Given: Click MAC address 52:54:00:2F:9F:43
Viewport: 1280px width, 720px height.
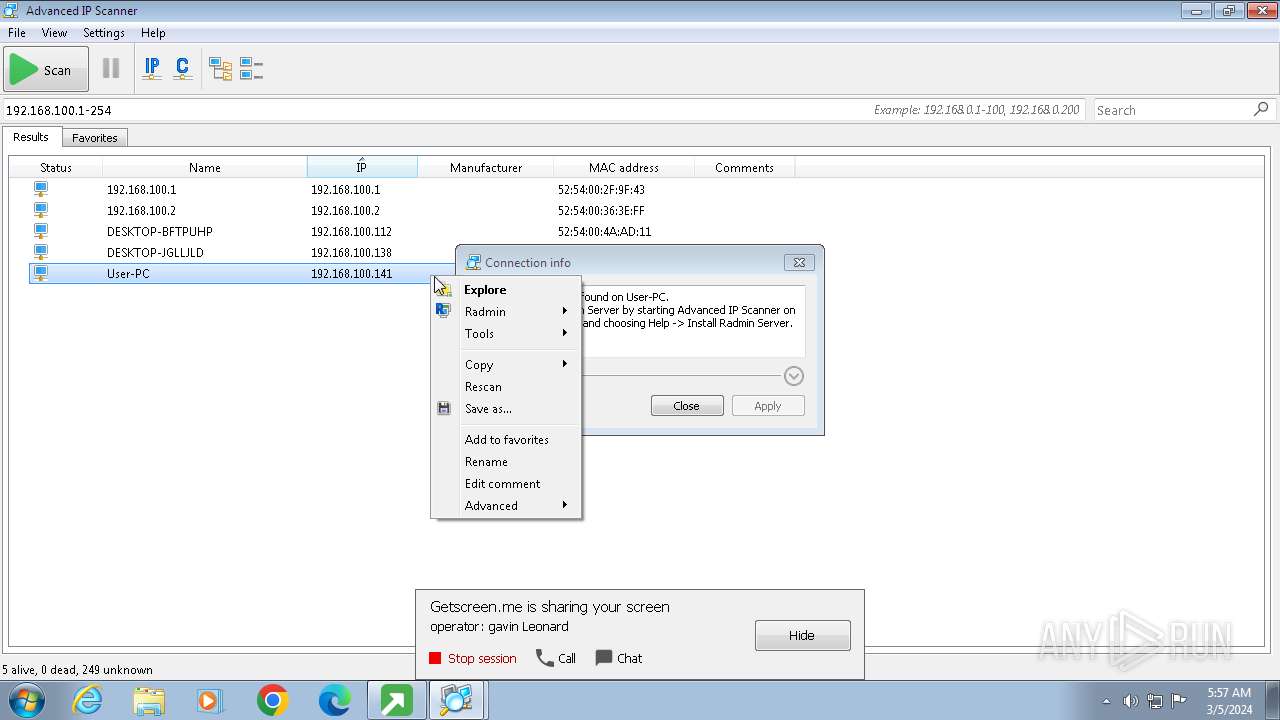Looking at the screenshot, I should click(601, 189).
